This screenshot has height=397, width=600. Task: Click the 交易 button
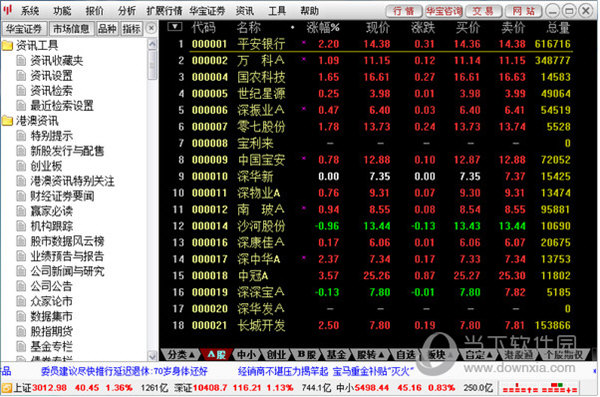click(x=484, y=11)
